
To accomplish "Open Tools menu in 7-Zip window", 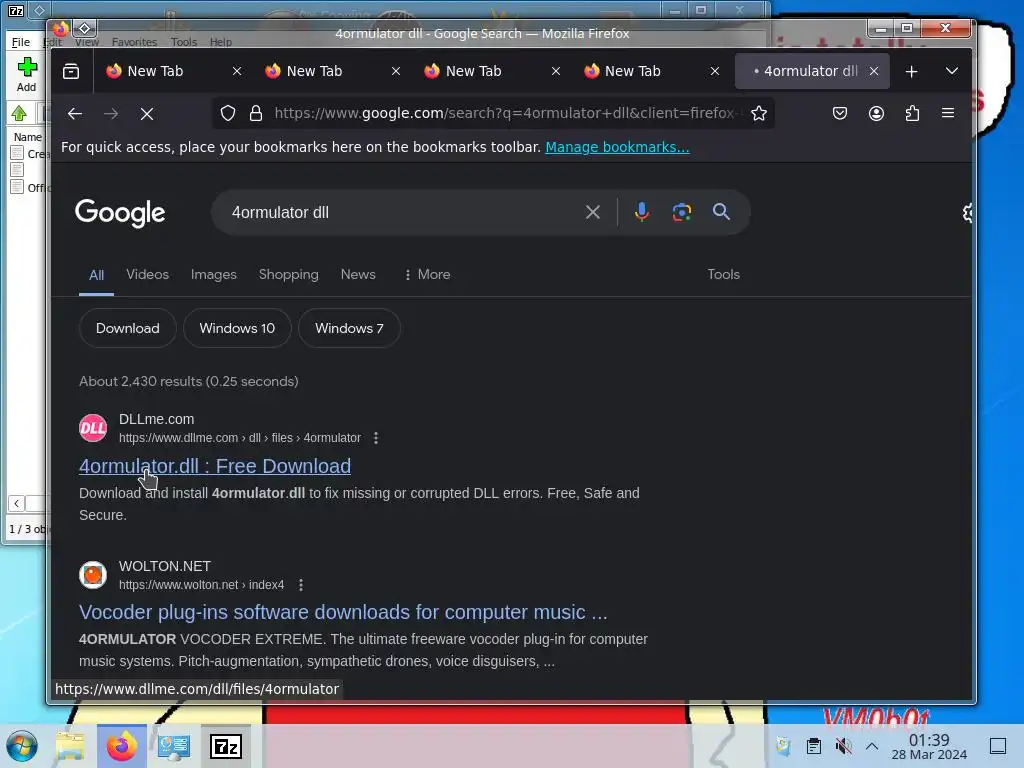I will click(184, 42).
